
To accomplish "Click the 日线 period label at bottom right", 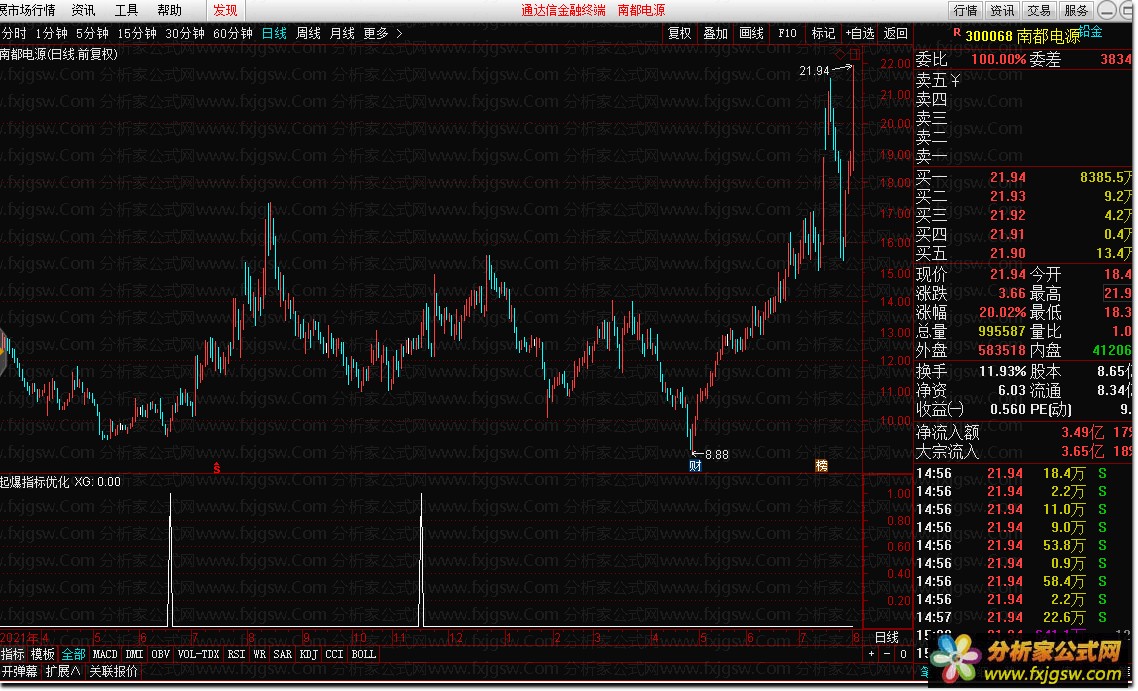I will (887, 637).
